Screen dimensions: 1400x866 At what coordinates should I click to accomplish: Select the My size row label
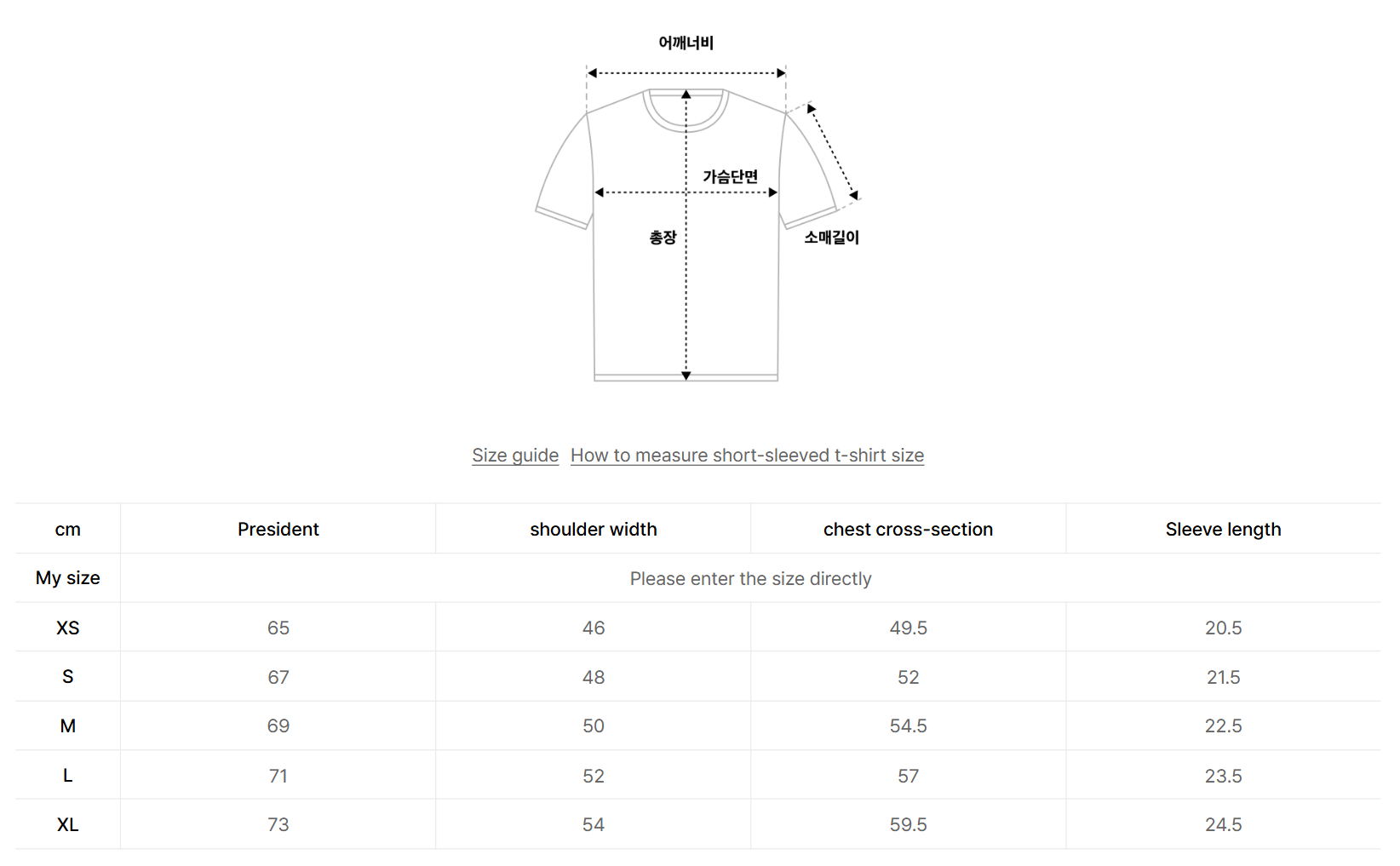[x=68, y=578]
